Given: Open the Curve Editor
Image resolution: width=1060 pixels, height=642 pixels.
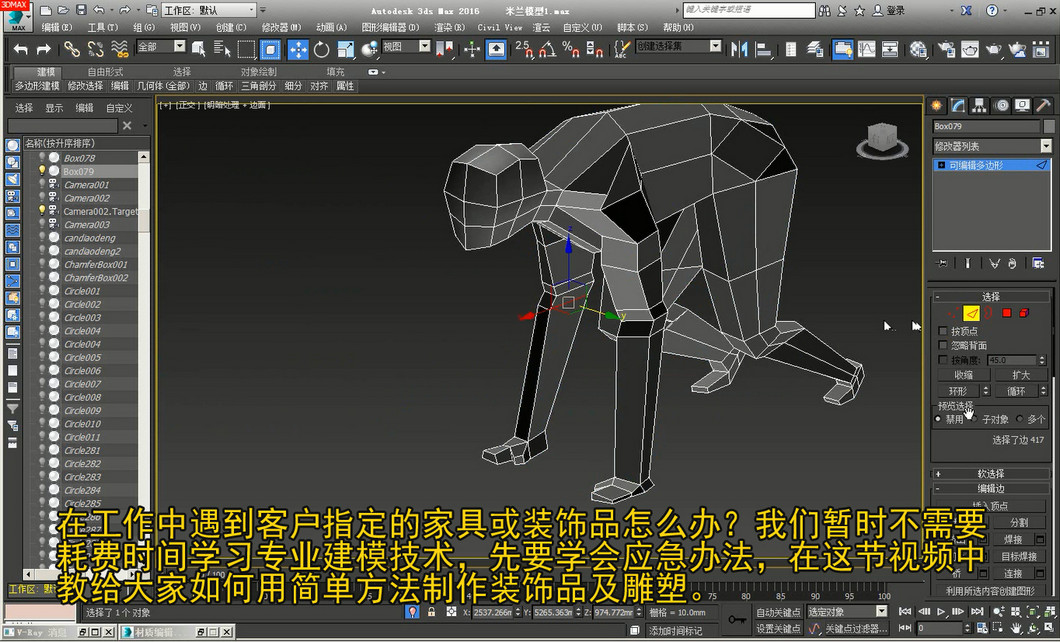Looking at the screenshot, I should 866,49.
